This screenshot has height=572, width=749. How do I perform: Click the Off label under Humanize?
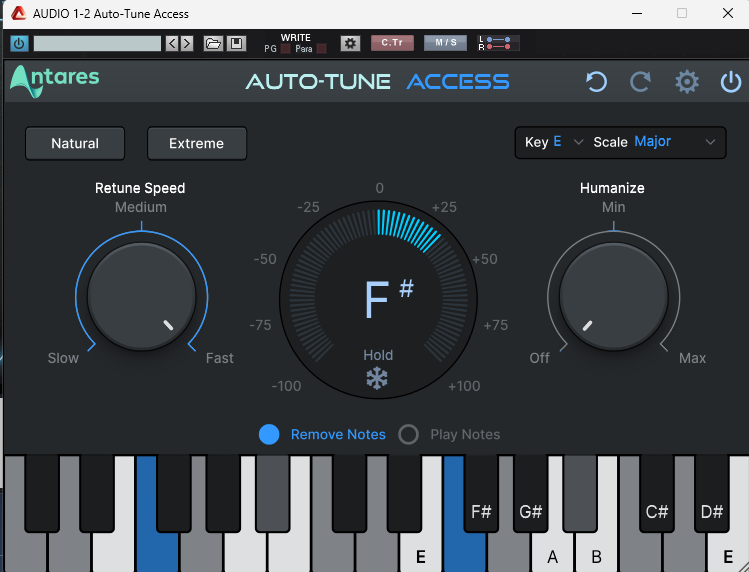[539, 358]
